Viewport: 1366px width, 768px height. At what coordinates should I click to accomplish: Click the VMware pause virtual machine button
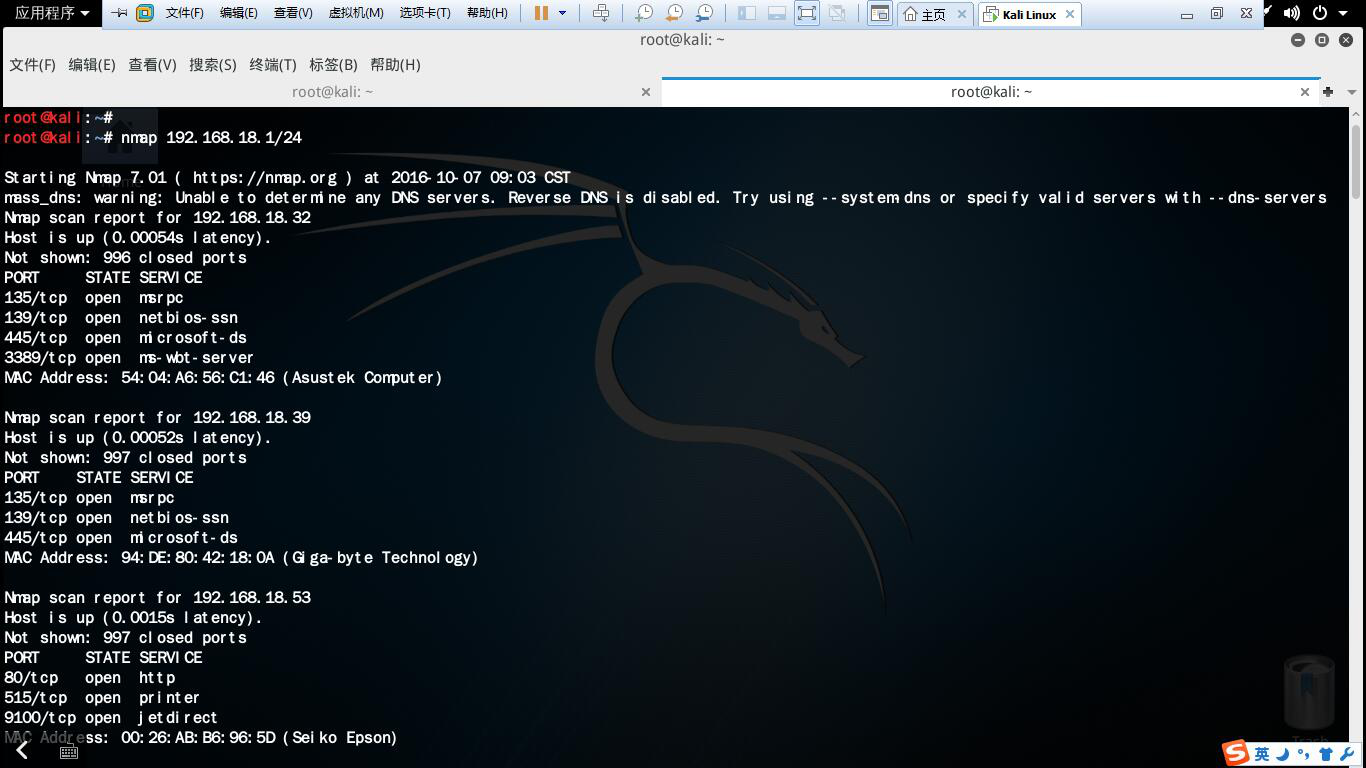tap(541, 13)
